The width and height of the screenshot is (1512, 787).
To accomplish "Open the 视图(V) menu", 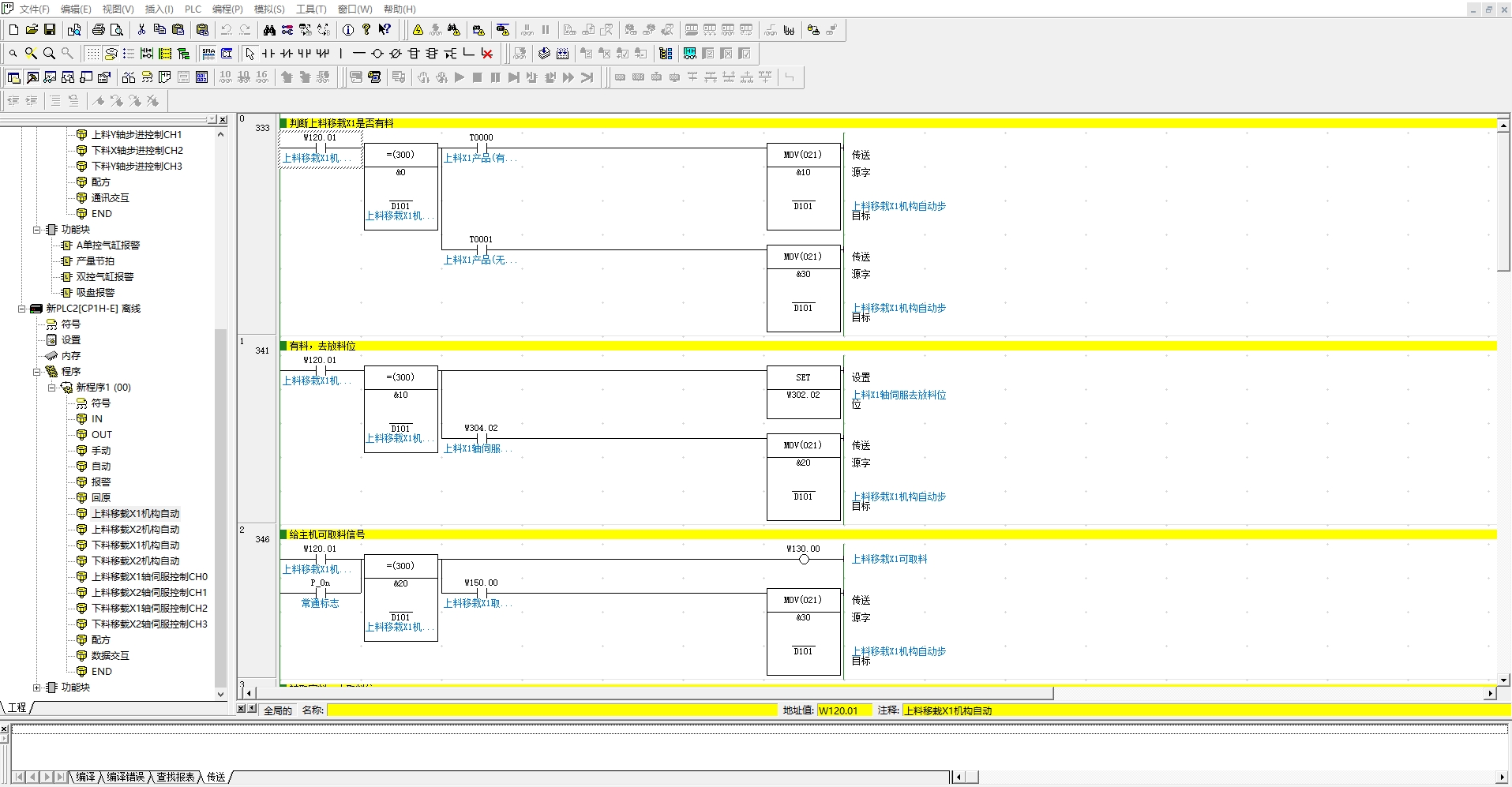I will pyautogui.click(x=118, y=9).
